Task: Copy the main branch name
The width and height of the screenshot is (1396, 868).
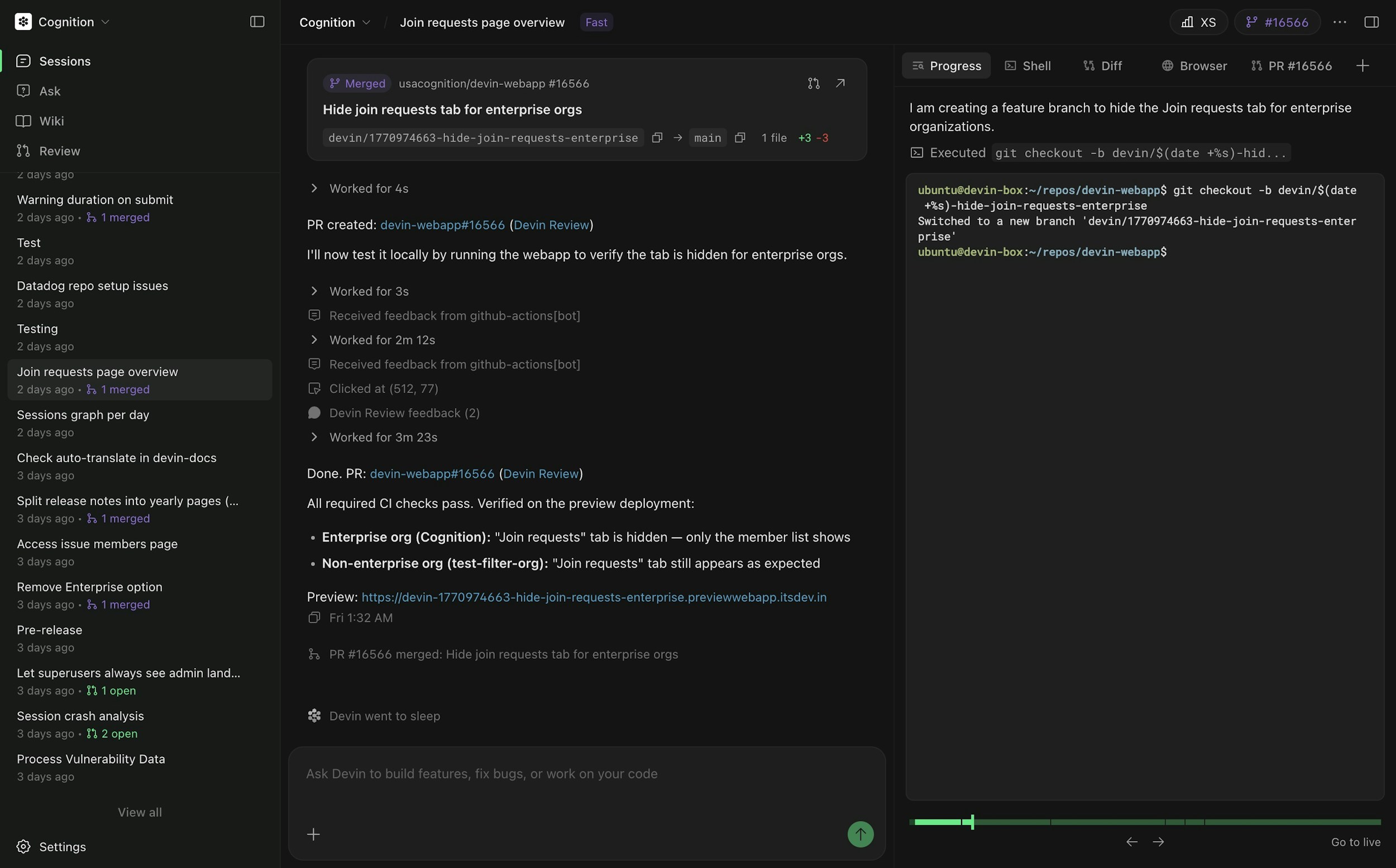Action: [740, 138]
